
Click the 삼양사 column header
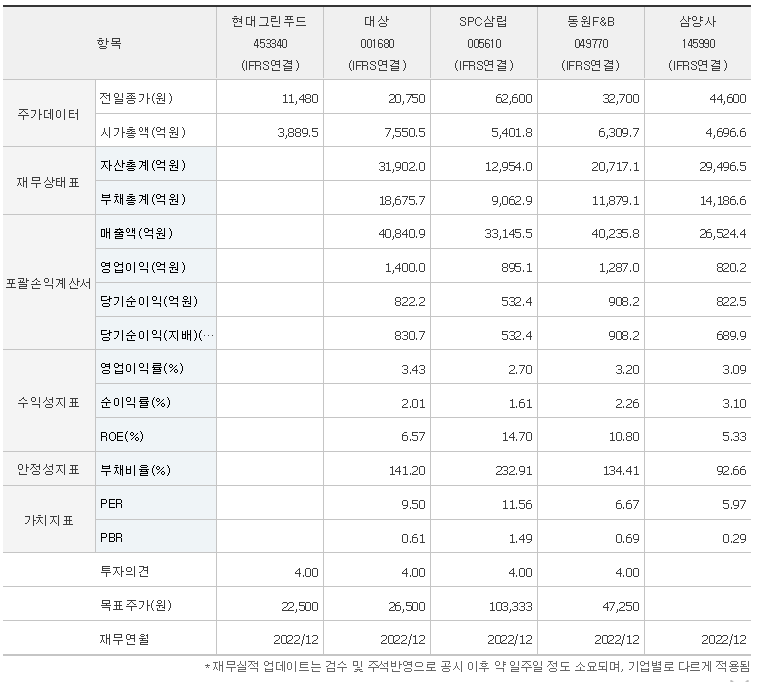698,43
